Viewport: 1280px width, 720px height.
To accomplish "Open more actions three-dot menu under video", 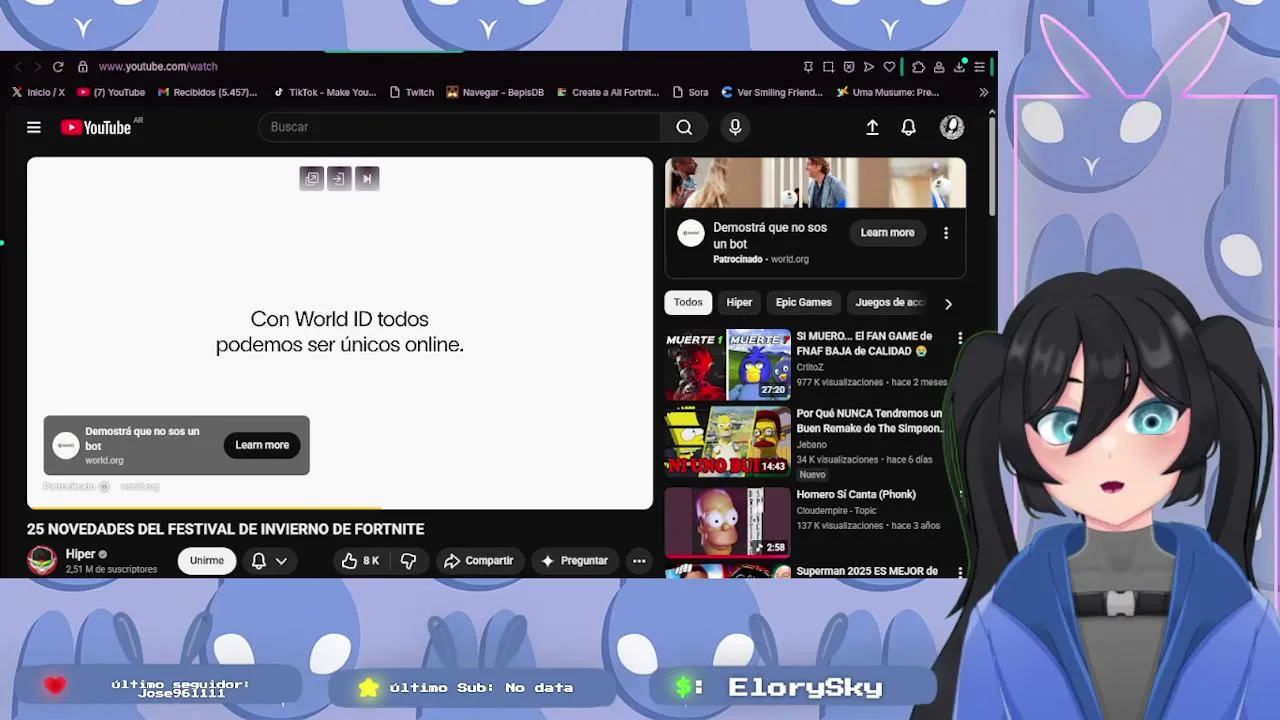I will pyautogui.click(x=639, y=561).
